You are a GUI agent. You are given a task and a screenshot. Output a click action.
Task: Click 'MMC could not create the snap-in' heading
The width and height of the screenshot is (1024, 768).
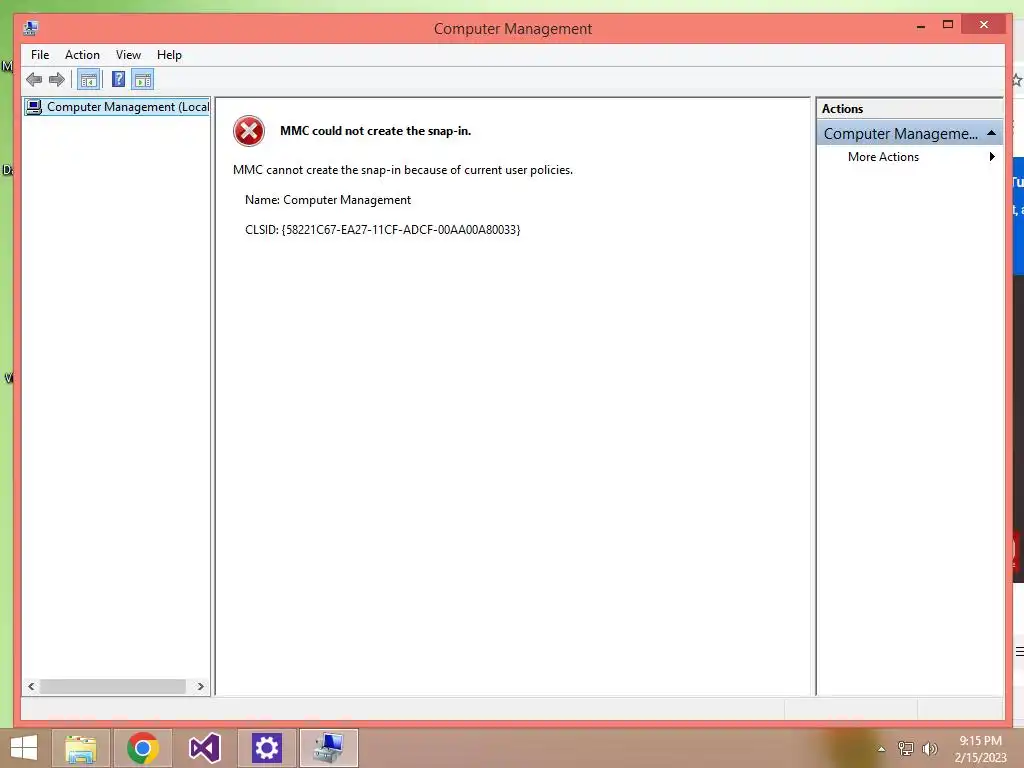point(376,131)
